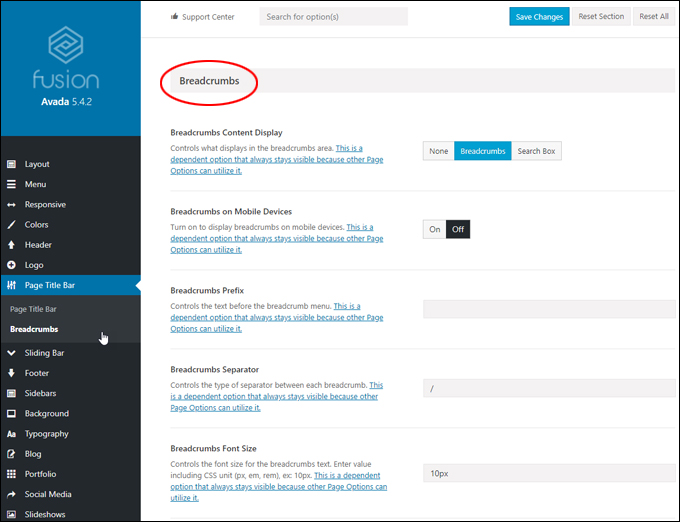Open the Blog options section

pos(70,454)
